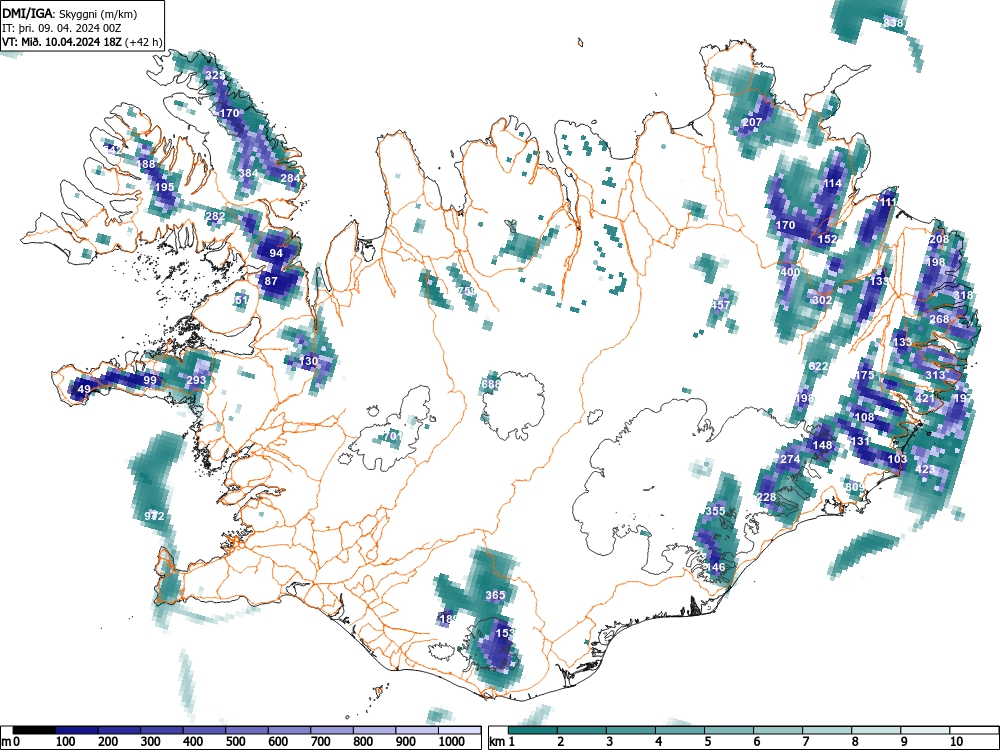Select the map value 99
The height and width of the screenshot is (750, 1000).
point(150,380)
